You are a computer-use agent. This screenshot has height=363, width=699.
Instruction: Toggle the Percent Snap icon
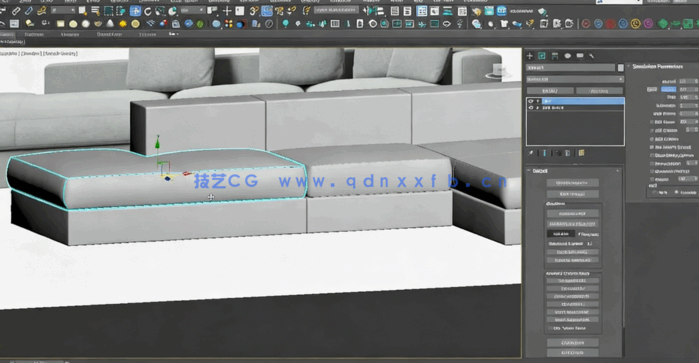point(279,11)
